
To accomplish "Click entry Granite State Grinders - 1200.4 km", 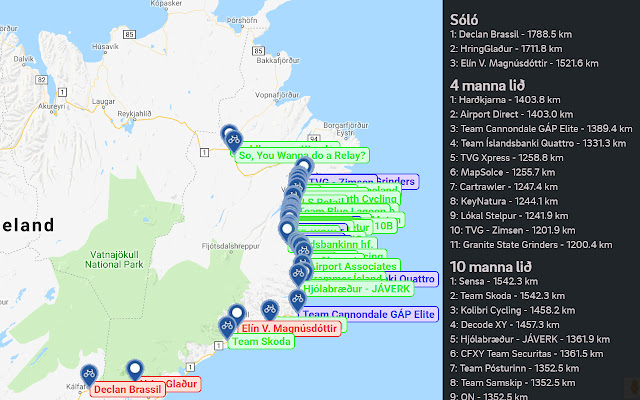I will pyautogui.click(x=531, y=245).
